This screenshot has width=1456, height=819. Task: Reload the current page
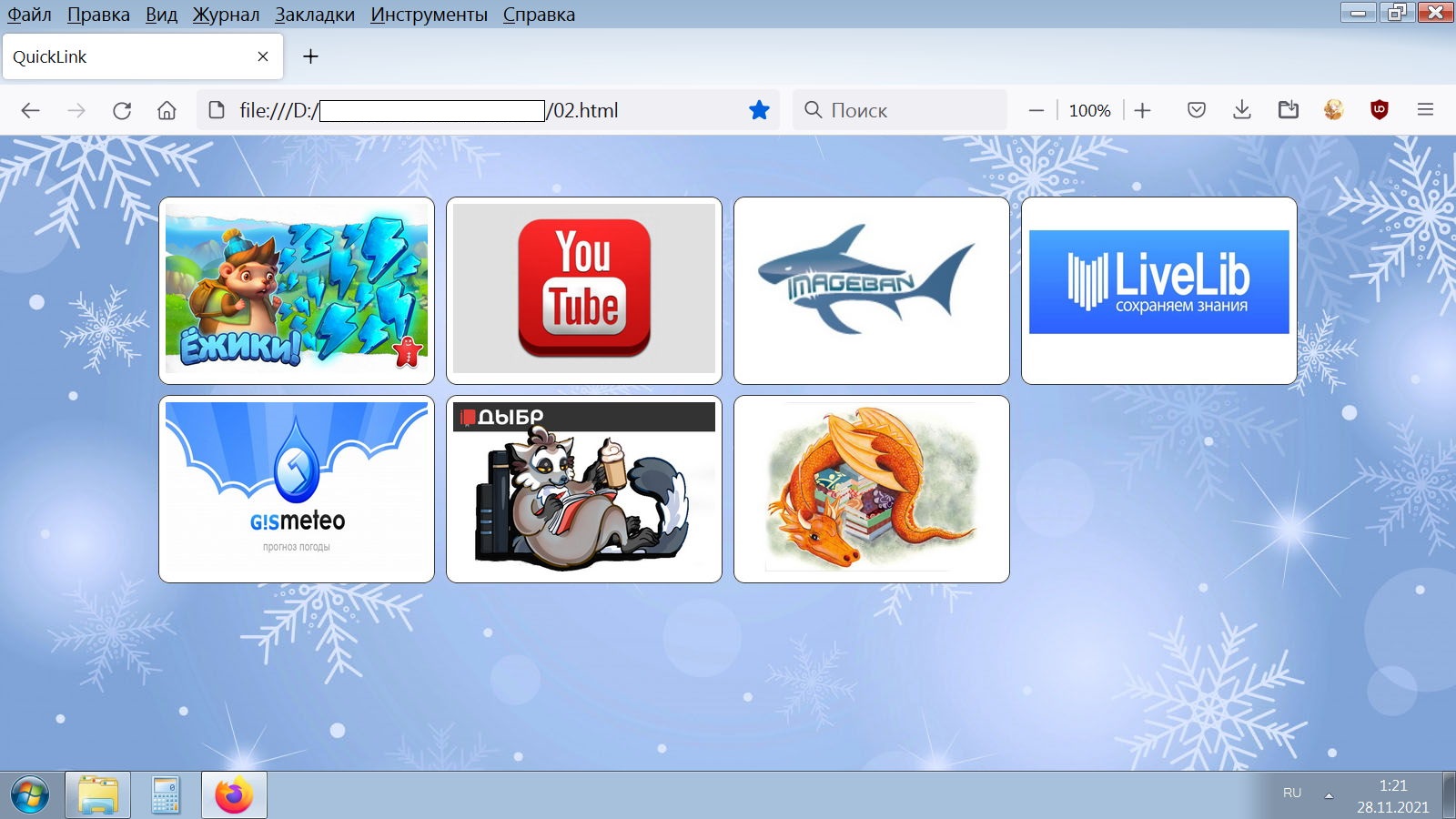pyautogui.click(x=122, y=110)
